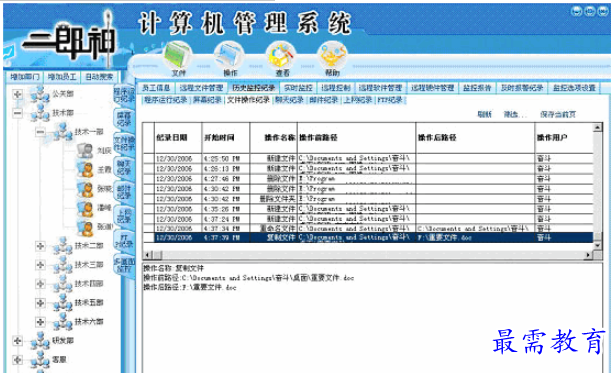Click the table scrollbar down arrow
This screenshot has width=614, height=373.
597,245
